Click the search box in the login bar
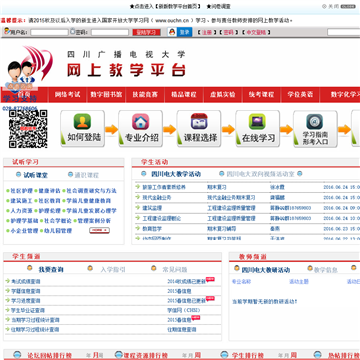Screen dimensions: 360x360 343,32
